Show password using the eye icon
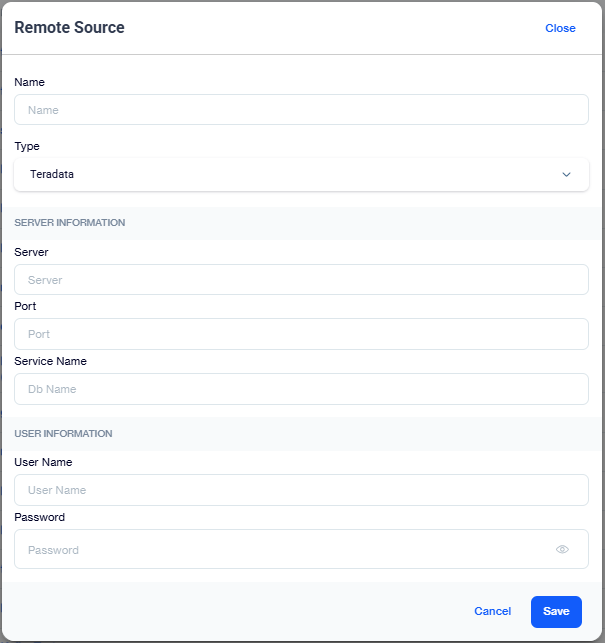605x643 pixels. click(562, 549)
